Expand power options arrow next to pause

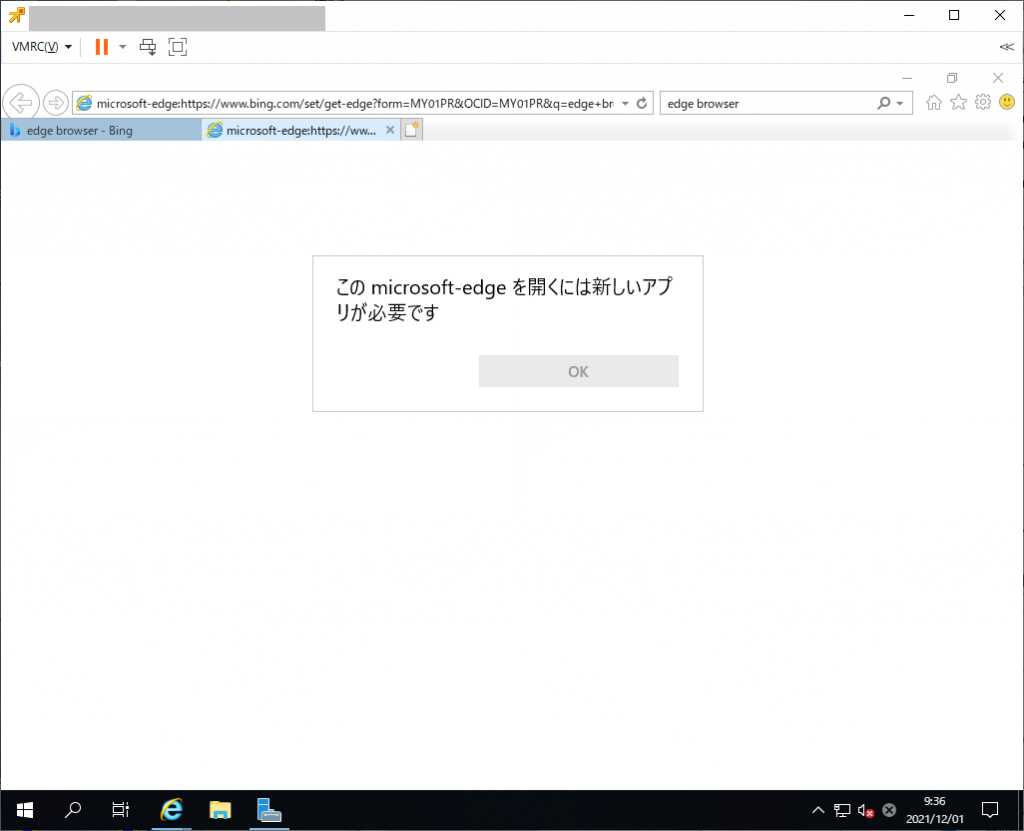pyautogui.click(x=123, y=47)
